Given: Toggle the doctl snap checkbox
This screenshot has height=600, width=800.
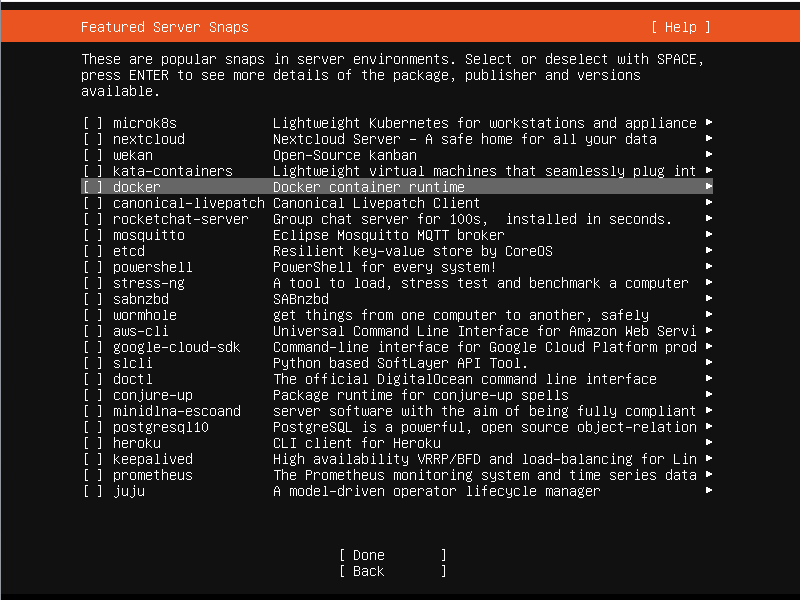Looking at the screenshot, I should (93, 379).
